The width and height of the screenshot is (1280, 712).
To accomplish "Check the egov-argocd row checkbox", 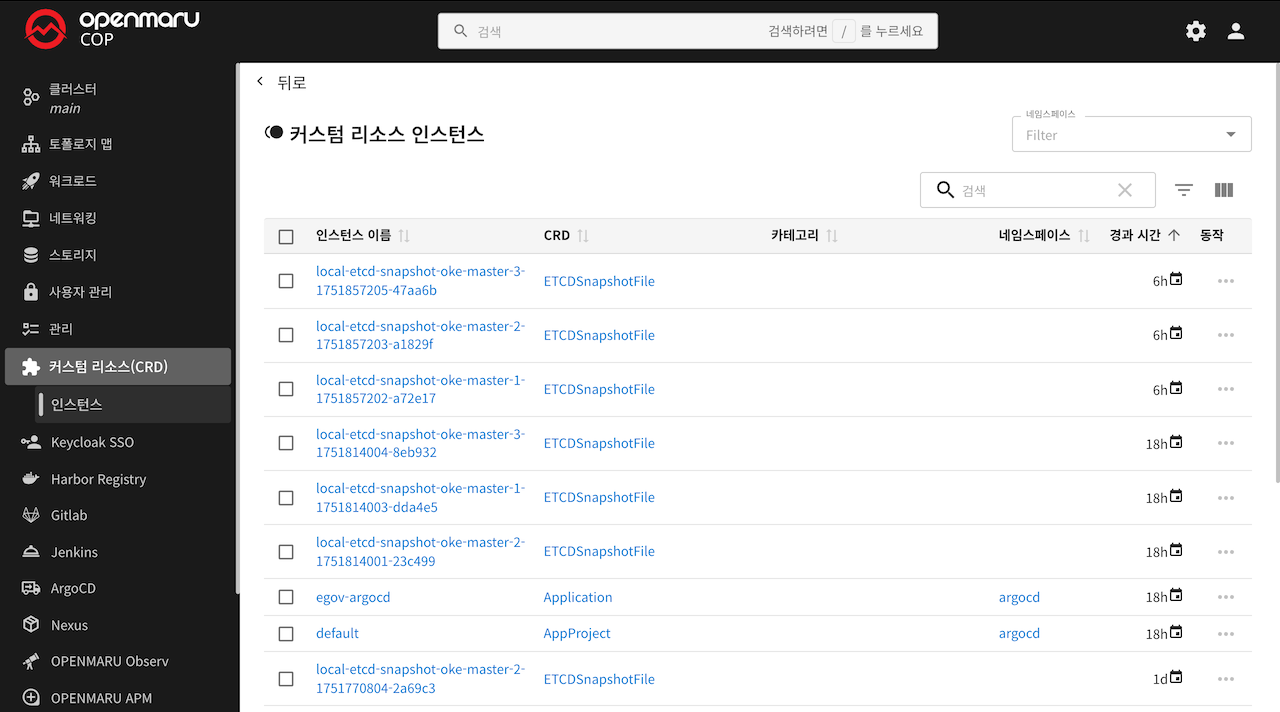I will [x=286, y=597].
